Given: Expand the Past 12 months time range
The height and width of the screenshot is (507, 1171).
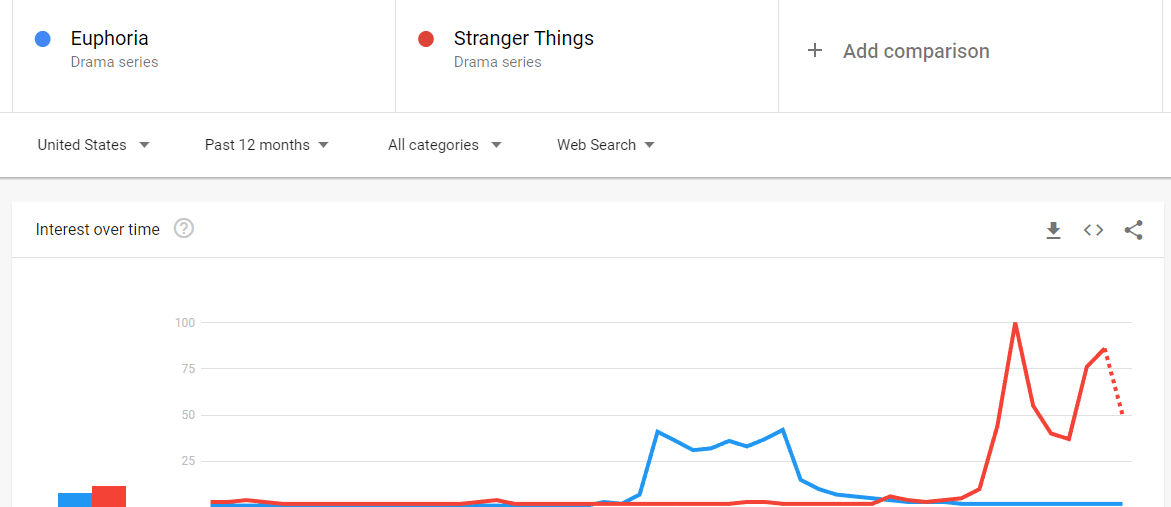Looking at the screenshot, I should click(x=267, y=145).
